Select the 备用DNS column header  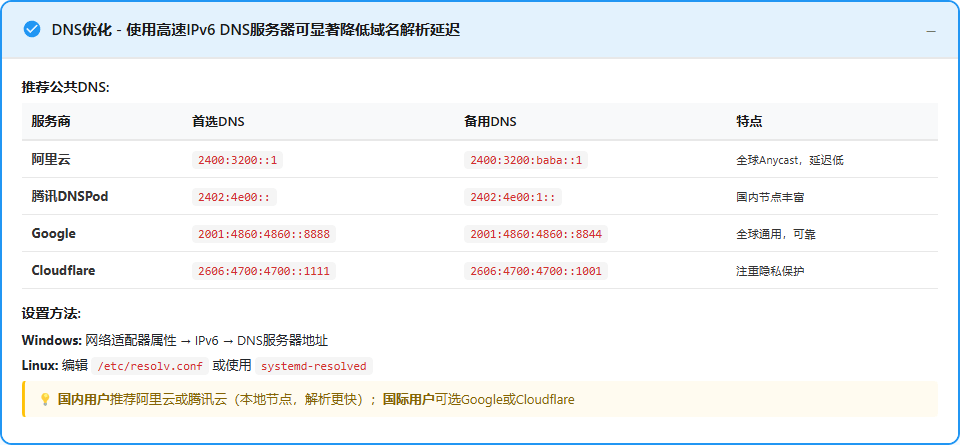490,121
